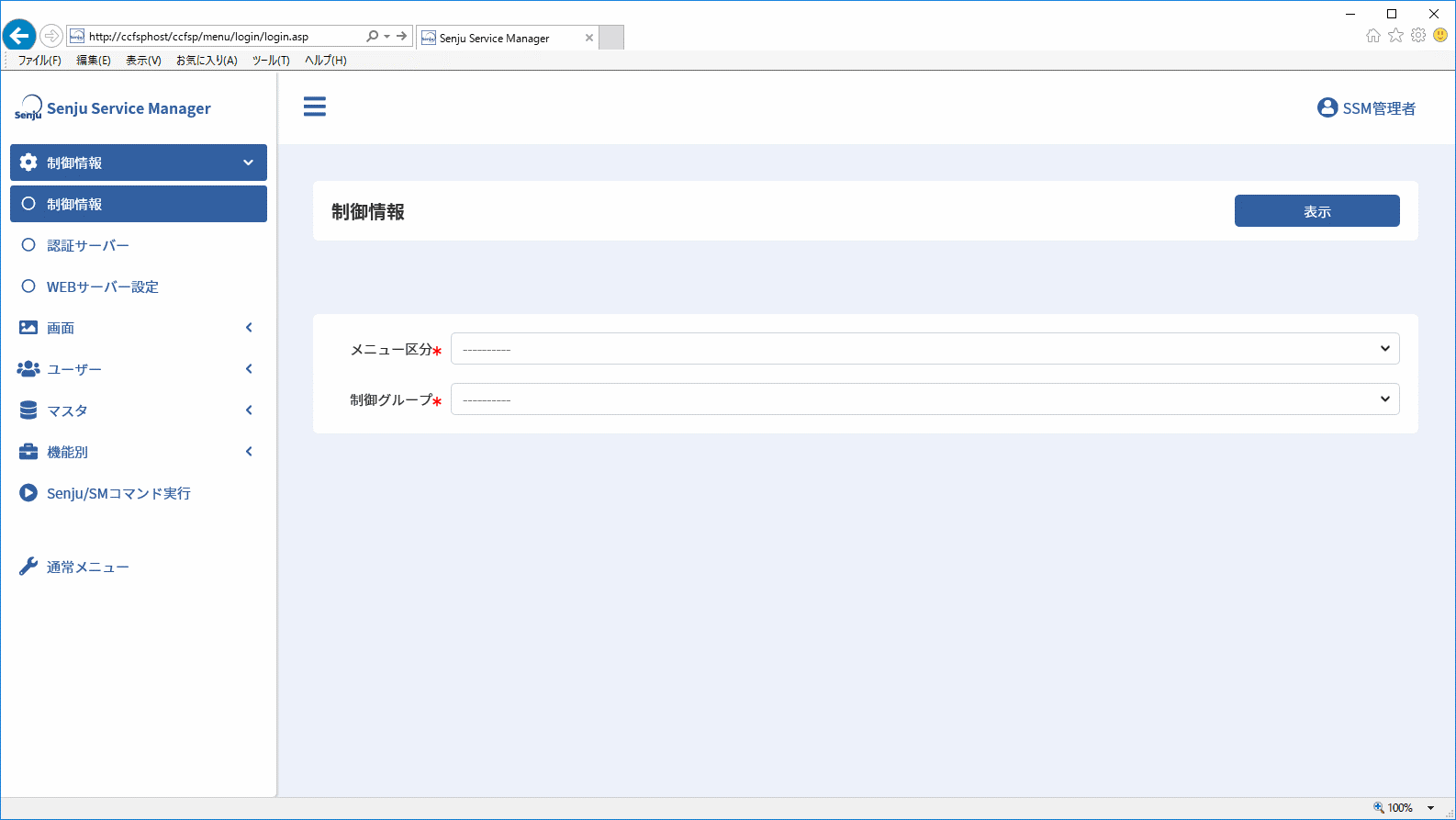
Task: Toggle the hamburger sidebar menu icon
Action: [315, 107]
